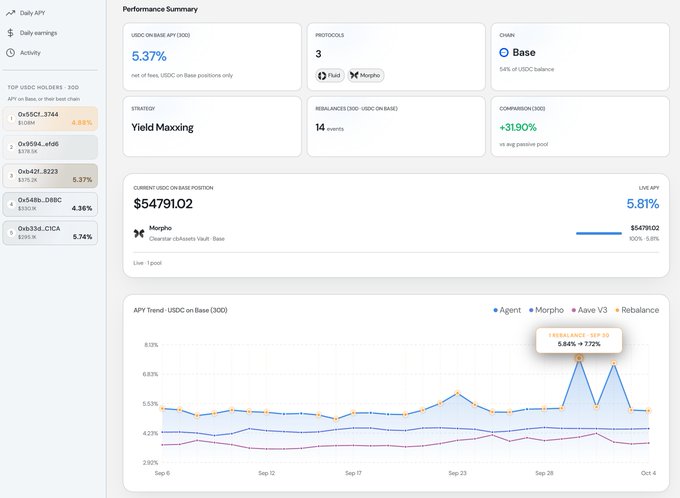Image resolution: width=680 pixels, height=498 pixels.
Task: Click the Fluid logo icon in Protocols card
Action: (x=322, y=75)
